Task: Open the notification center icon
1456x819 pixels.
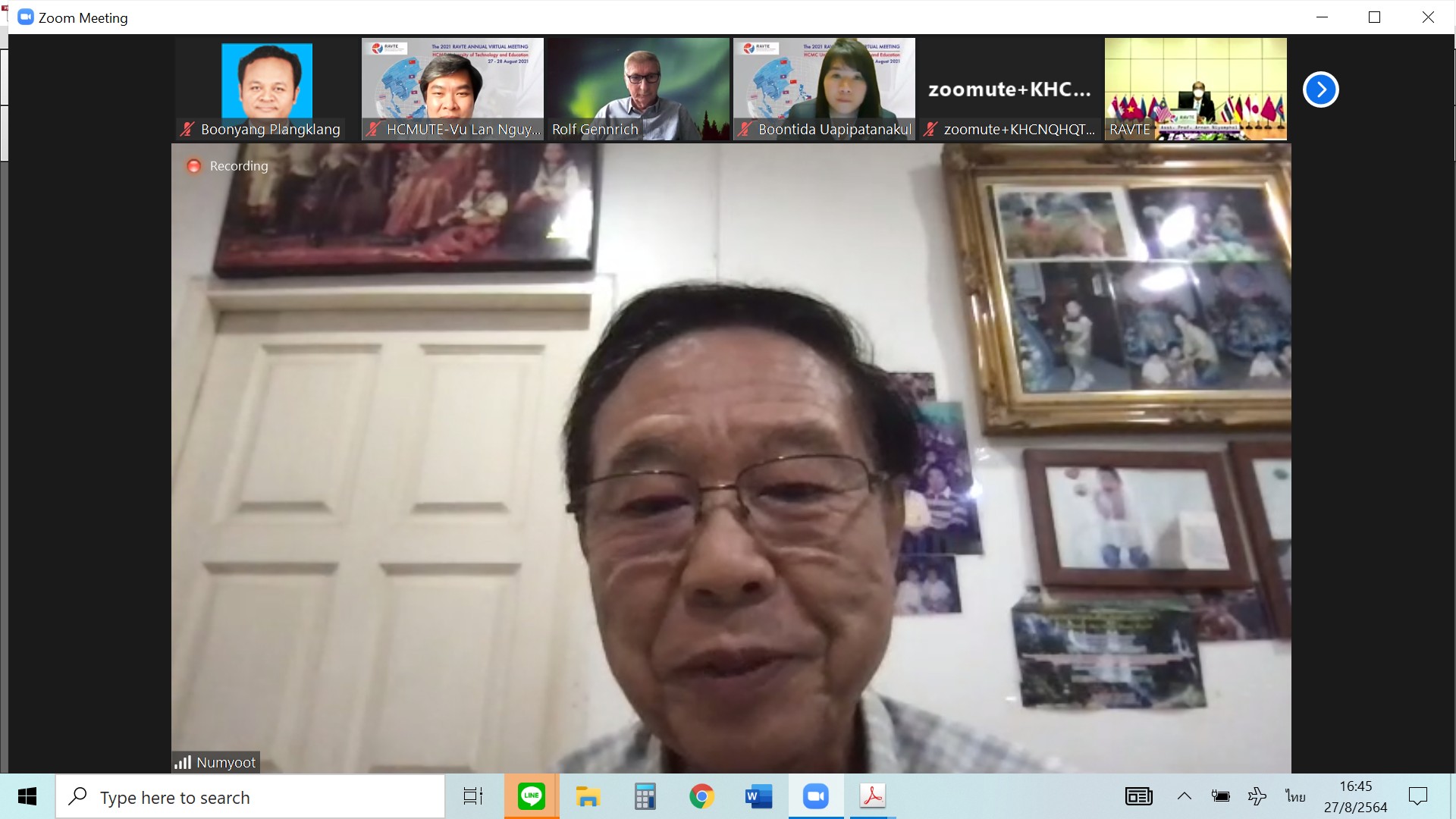Action: pyautogui.click(x=1418, y=796)
